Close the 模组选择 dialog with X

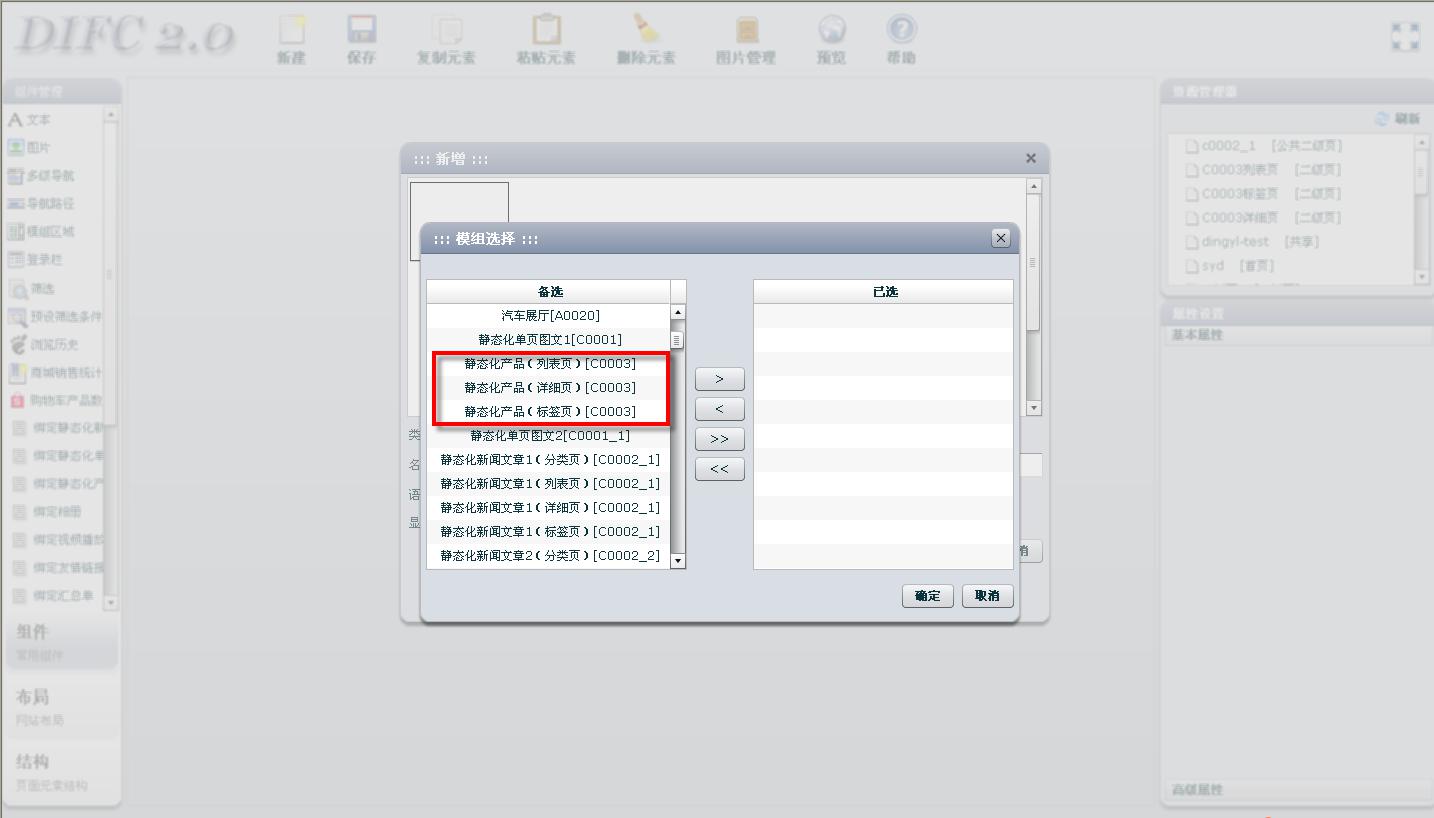click(x=1000, y=238)
